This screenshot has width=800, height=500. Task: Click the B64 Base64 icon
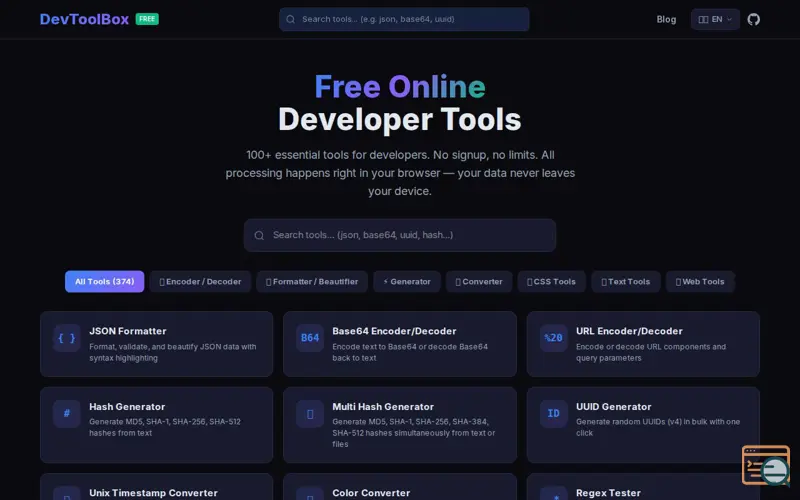pyautogui.click(x=310, y=338)
